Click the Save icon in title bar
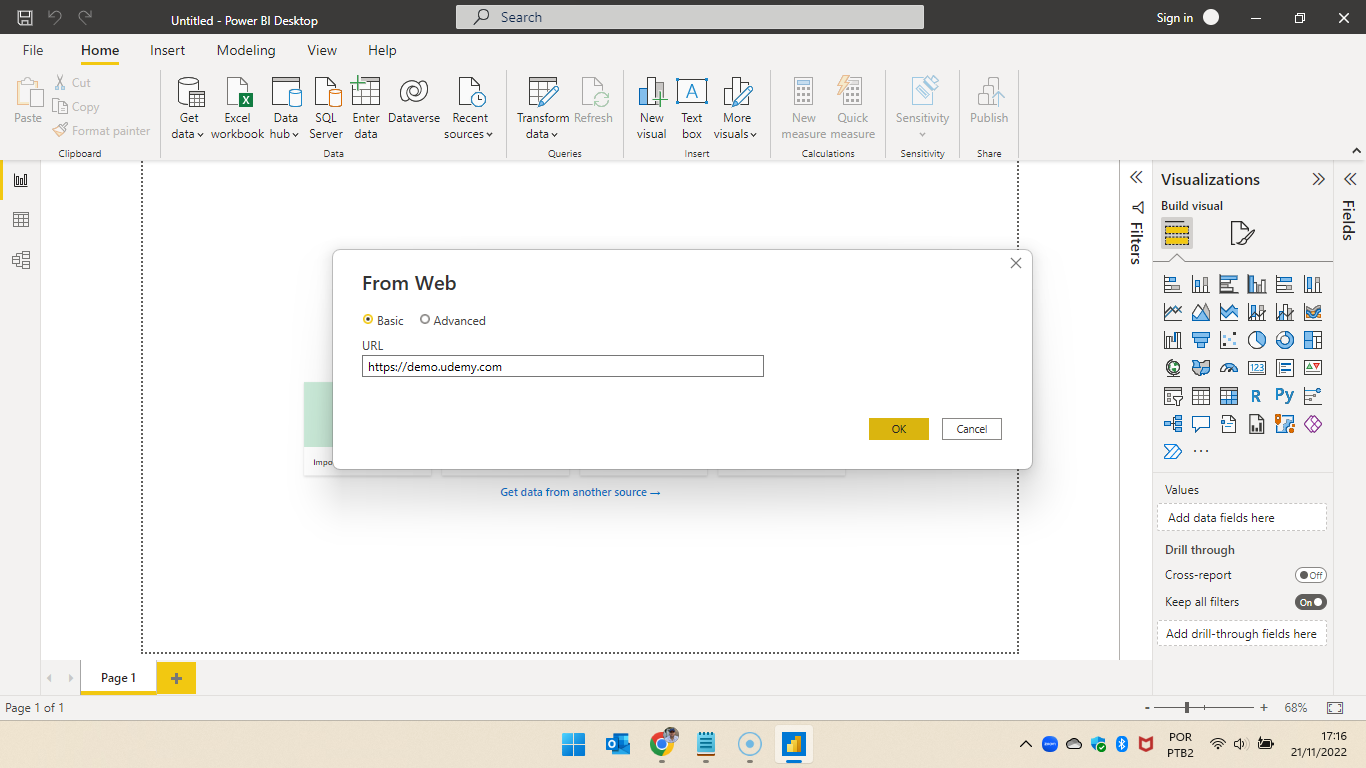This screenshot has height=768, width=1366. click(x=25, y=17)
